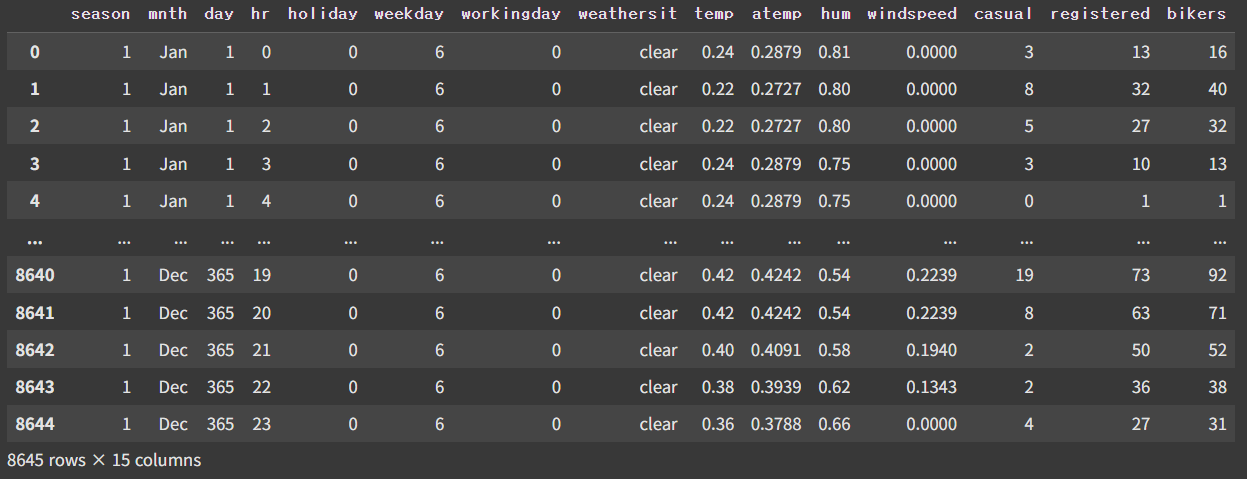Click the ellipsis row index cell

click(x=35, y=240)
